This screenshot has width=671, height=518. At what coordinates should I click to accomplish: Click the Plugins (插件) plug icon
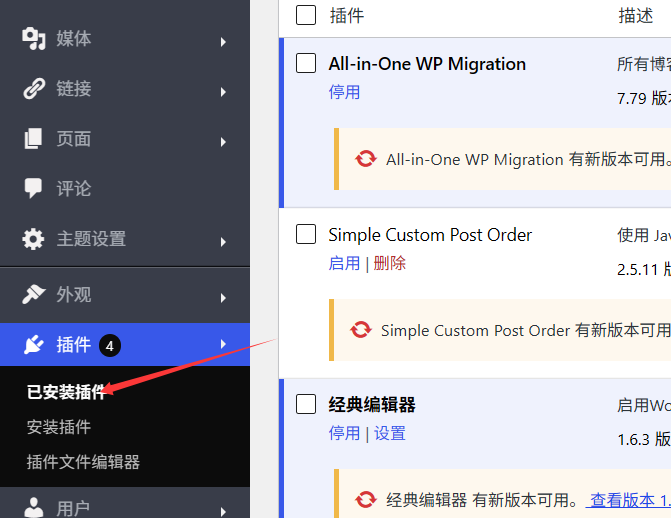33,345
